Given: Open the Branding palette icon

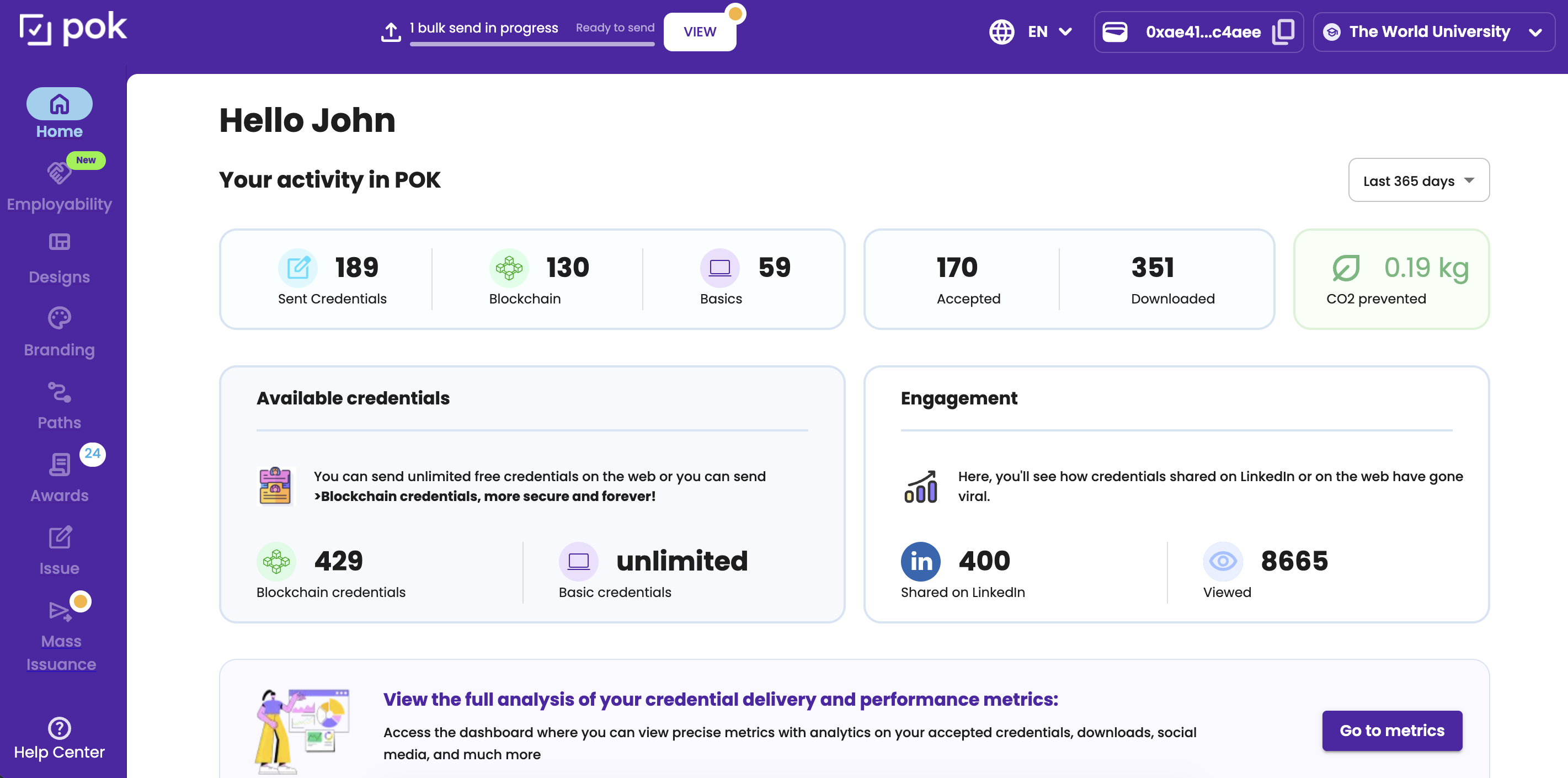Looking at the screenshot, I should [x=59, y=318].
